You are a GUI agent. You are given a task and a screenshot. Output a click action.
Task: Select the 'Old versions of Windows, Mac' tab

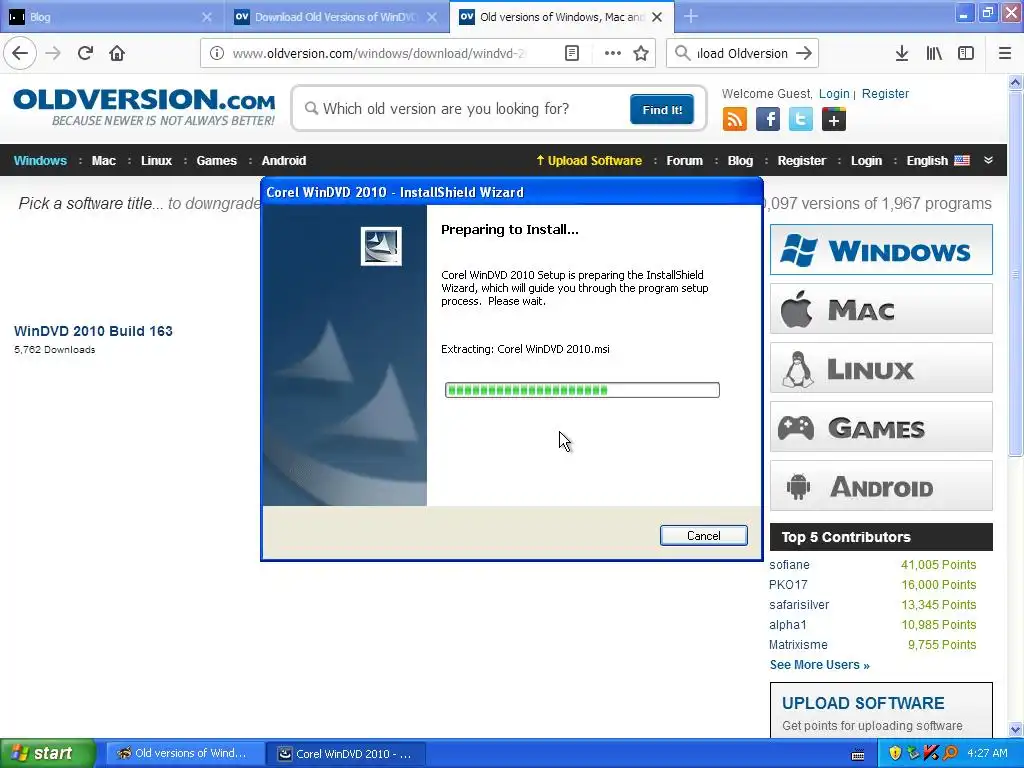point(562,17)
